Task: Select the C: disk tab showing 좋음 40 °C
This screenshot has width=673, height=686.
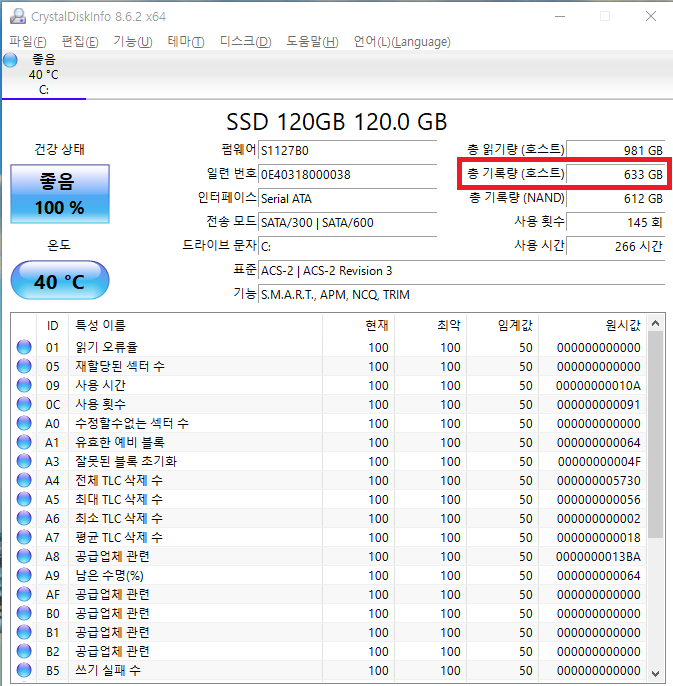Action: click(44, 74)
